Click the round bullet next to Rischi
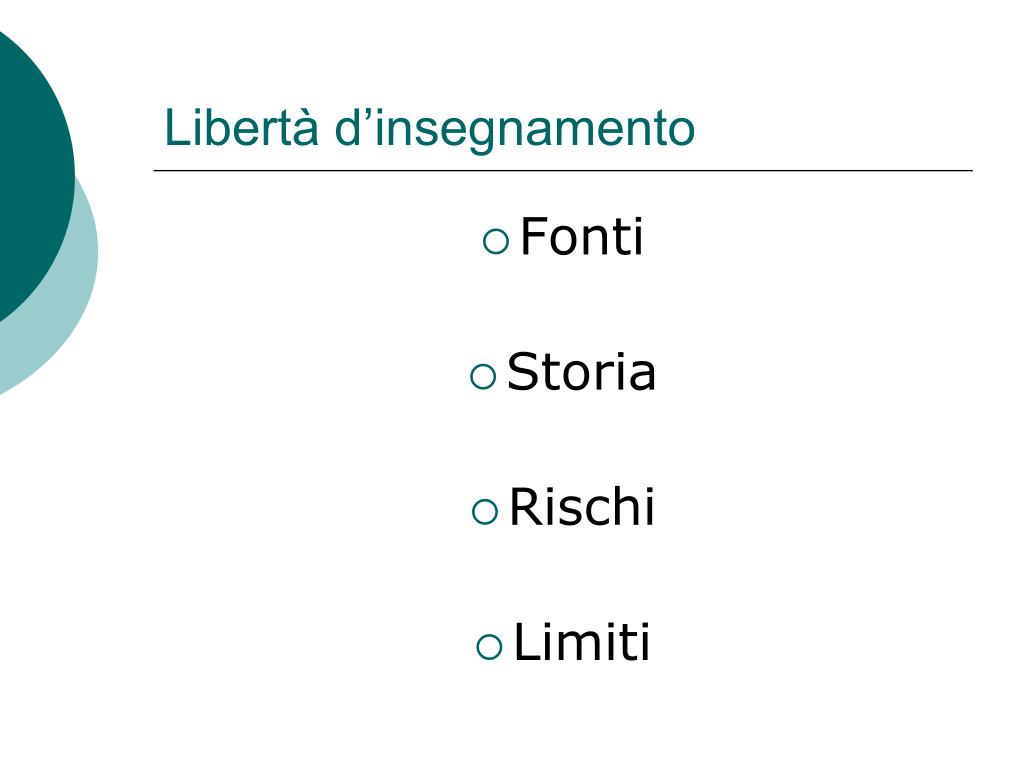The height and width of the screenshot is (768, 1024). click(485, 511)
